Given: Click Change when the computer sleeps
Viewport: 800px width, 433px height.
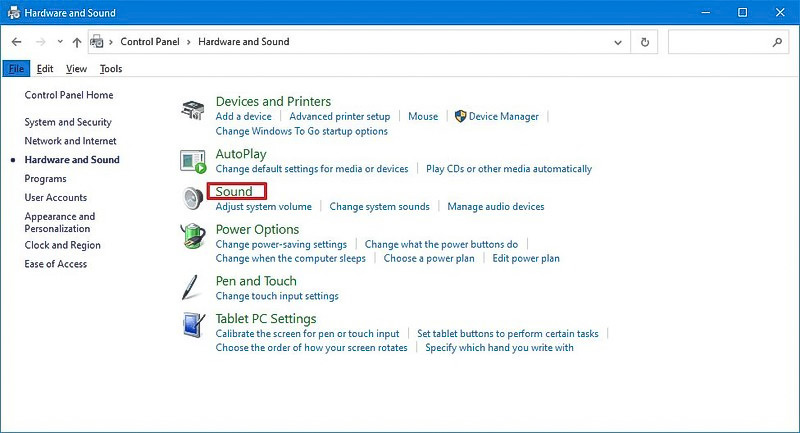Looking at the screenshot, I should click(290, 258).
